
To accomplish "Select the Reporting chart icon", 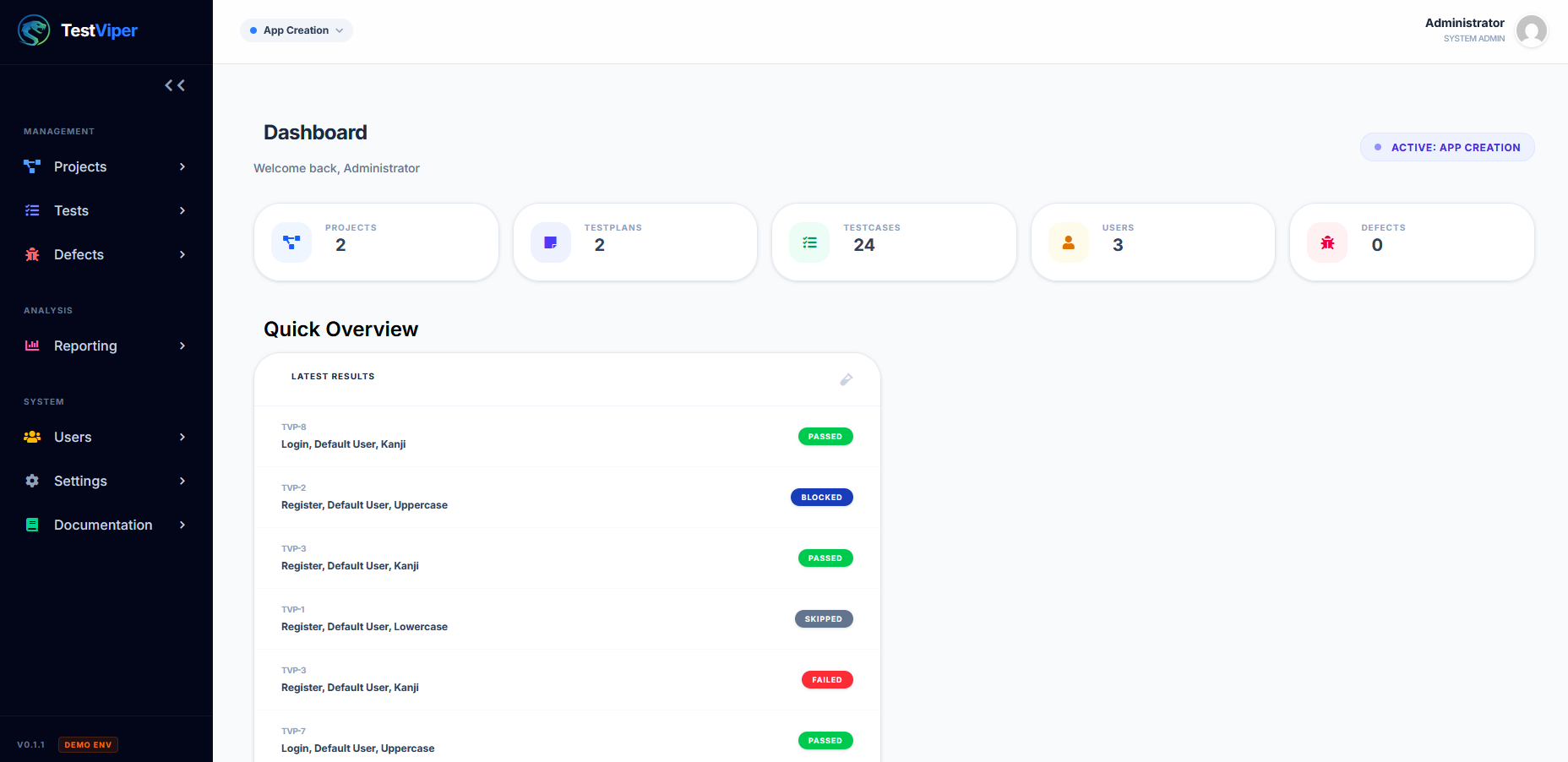I will pos(32,346).
